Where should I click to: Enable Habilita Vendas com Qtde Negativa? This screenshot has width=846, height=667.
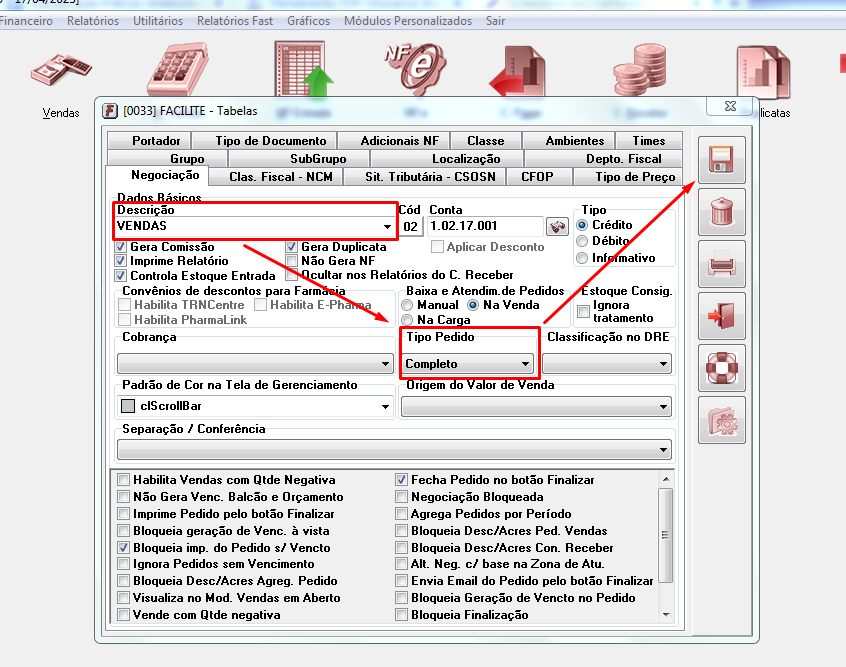[x=124, y=480]
